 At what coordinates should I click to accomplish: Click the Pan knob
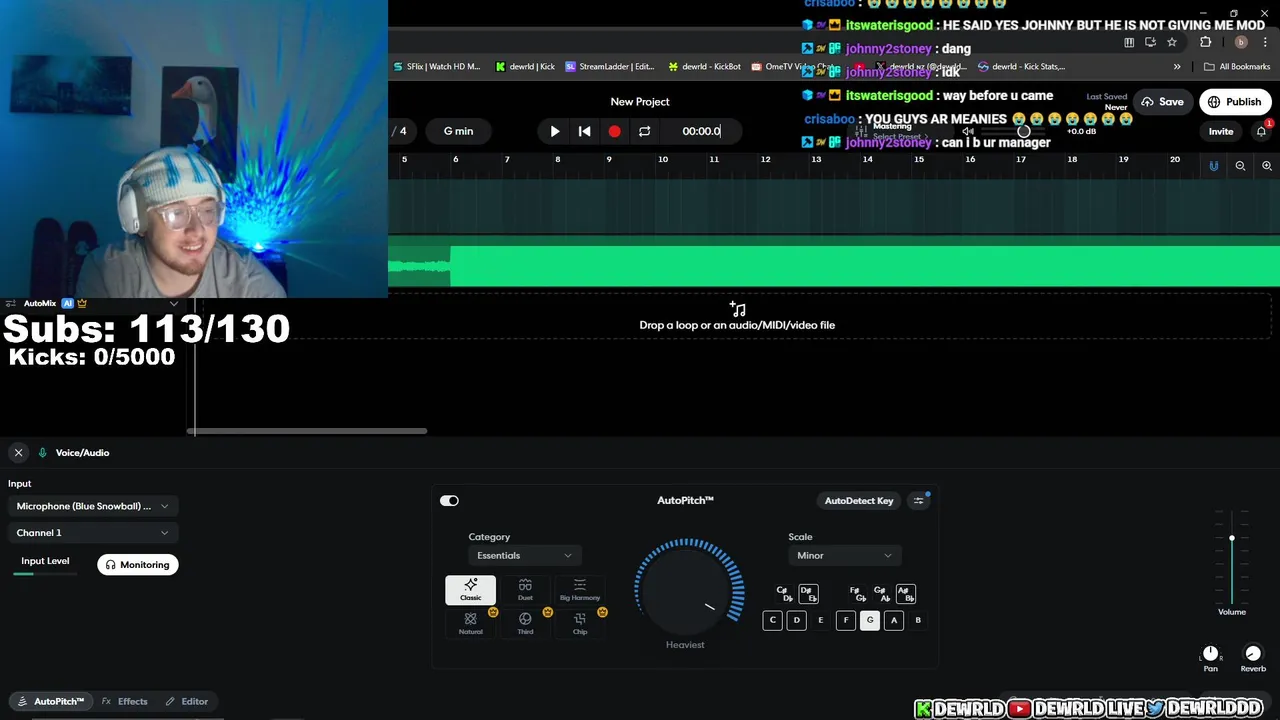(x=1211, y=654)
